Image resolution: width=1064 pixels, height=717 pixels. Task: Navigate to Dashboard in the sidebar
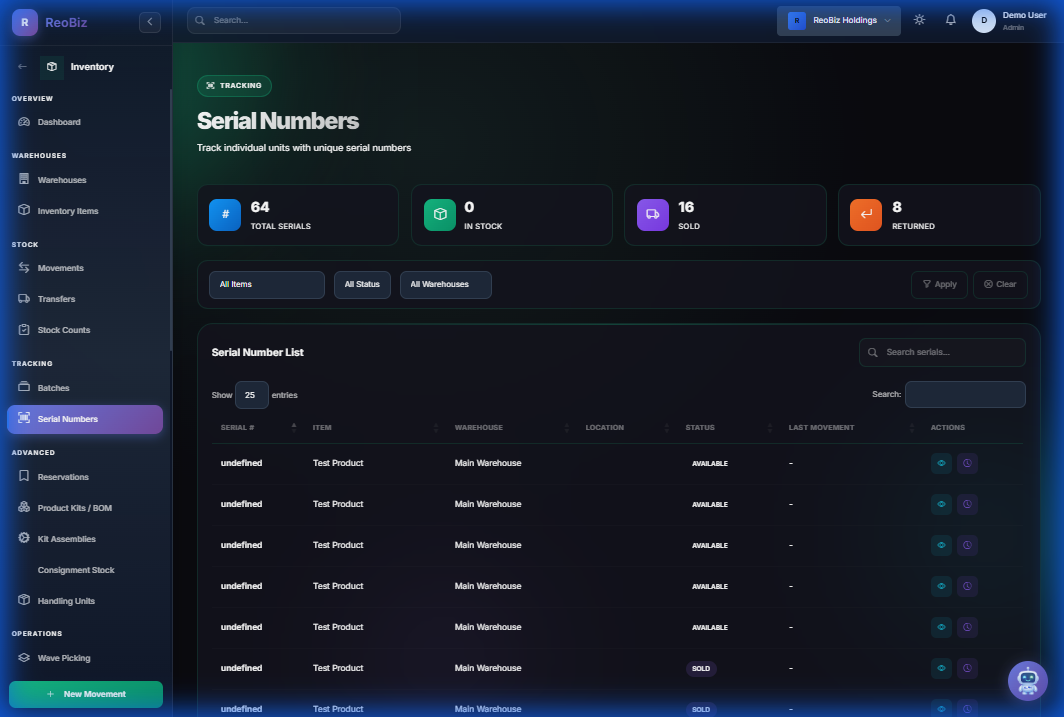(x=59, y=122)
